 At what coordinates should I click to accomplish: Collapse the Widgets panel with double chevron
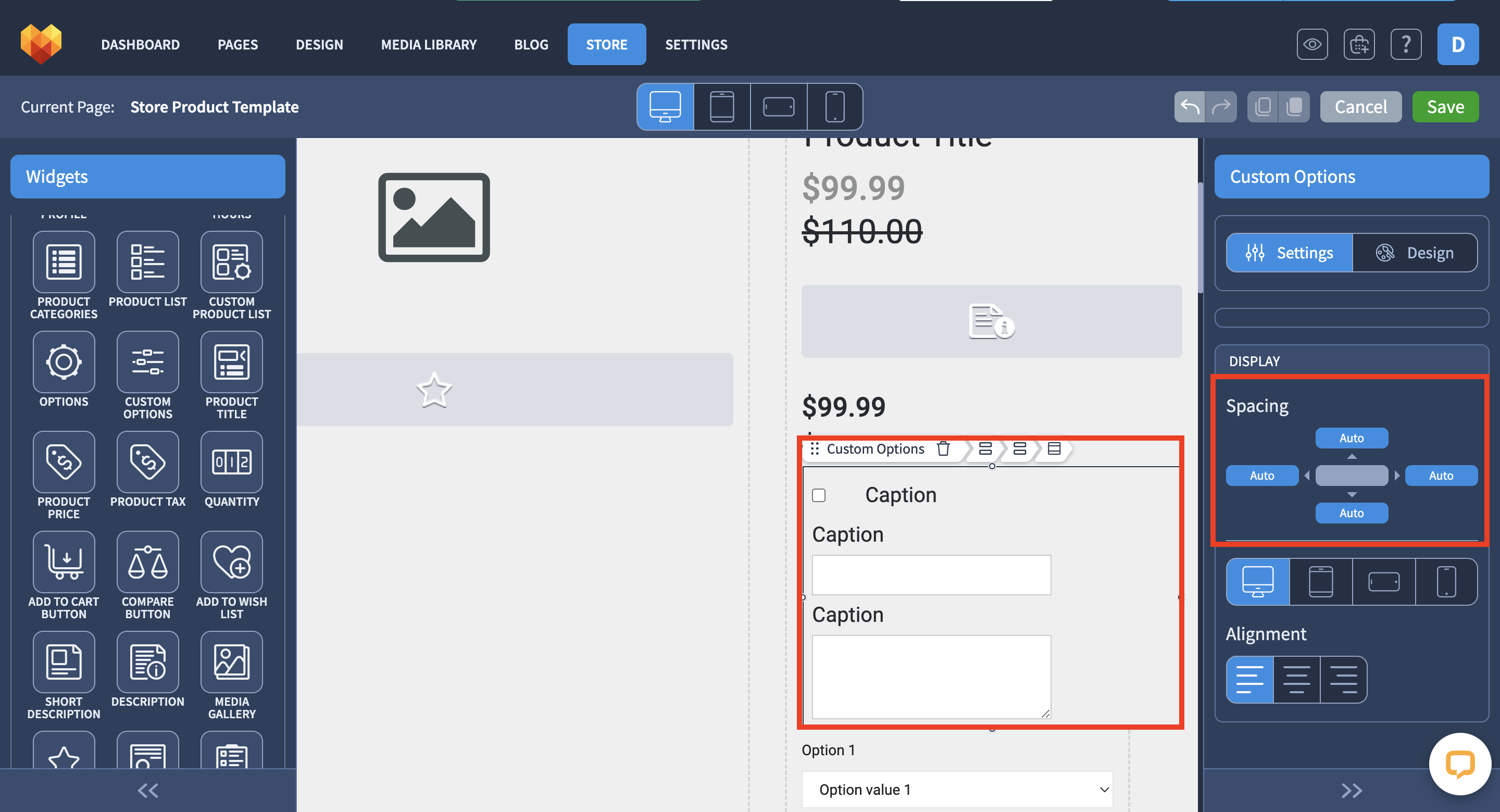(x=147, y=791)
